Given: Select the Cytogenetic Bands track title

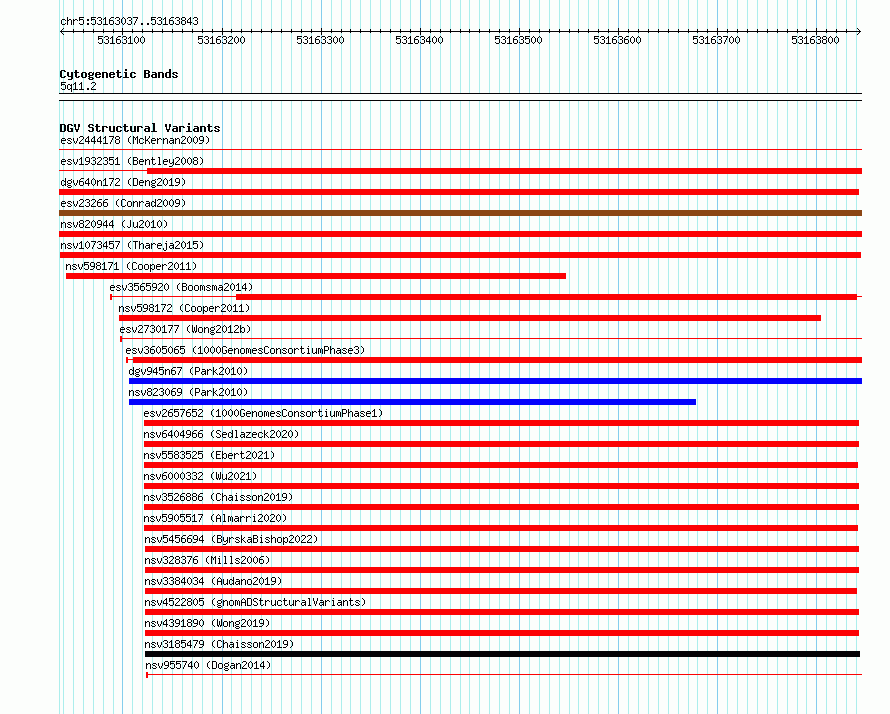Looking at the screenshot, I should pos(119,74).
